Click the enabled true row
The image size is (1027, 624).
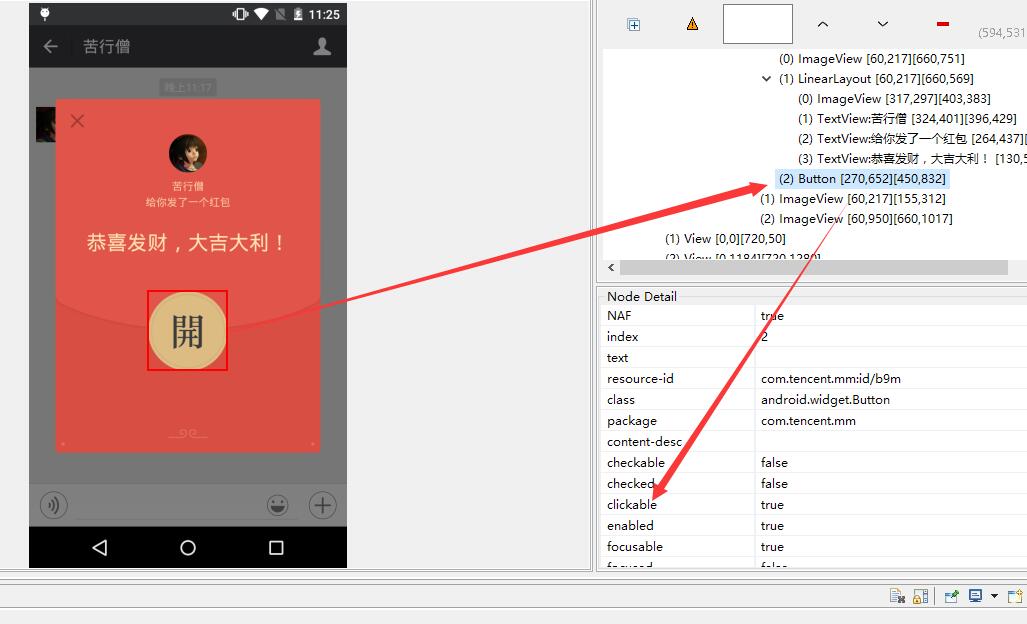coord(813,525)
